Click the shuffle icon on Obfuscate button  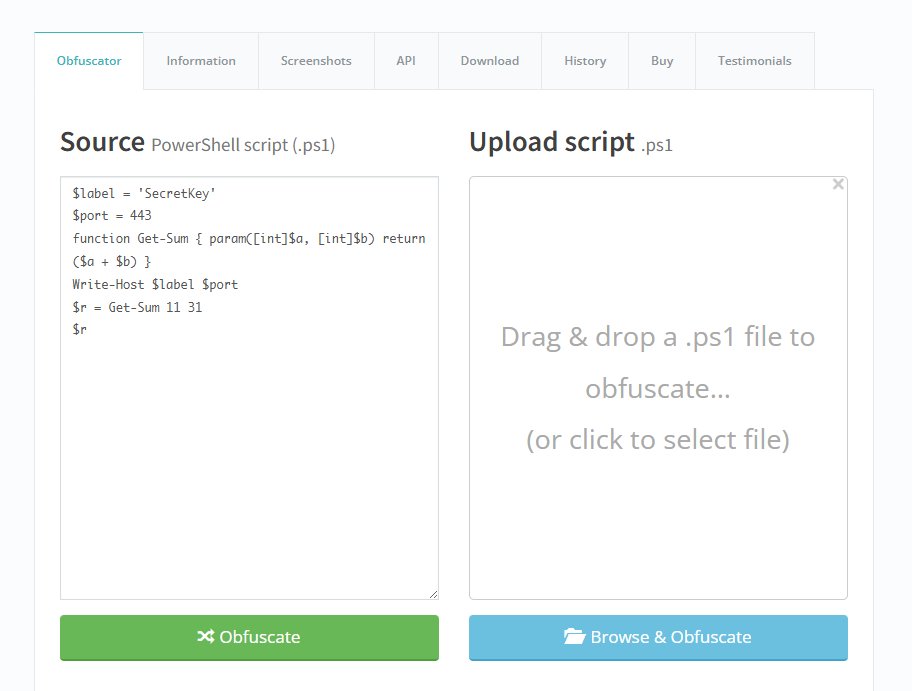coord(205,636)
